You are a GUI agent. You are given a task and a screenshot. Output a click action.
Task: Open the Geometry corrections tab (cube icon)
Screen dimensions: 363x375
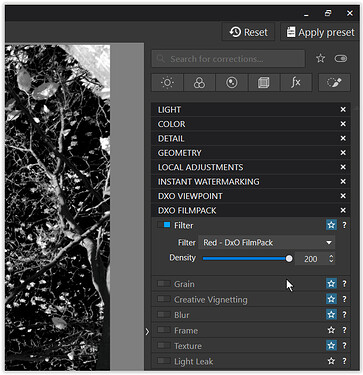pos(264,83)
